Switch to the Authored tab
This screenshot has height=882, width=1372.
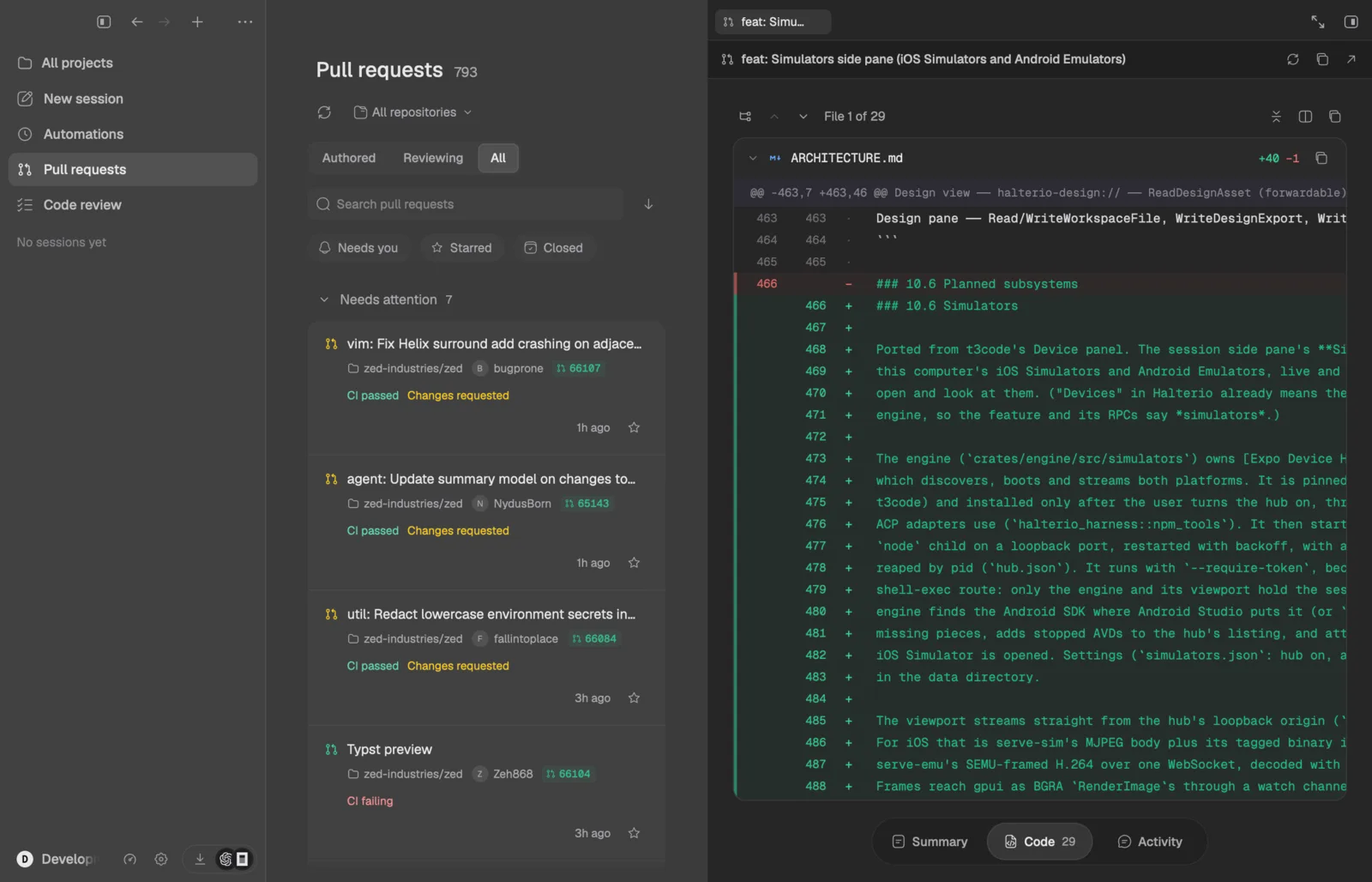pyautogui.click(x=349, y=158)
